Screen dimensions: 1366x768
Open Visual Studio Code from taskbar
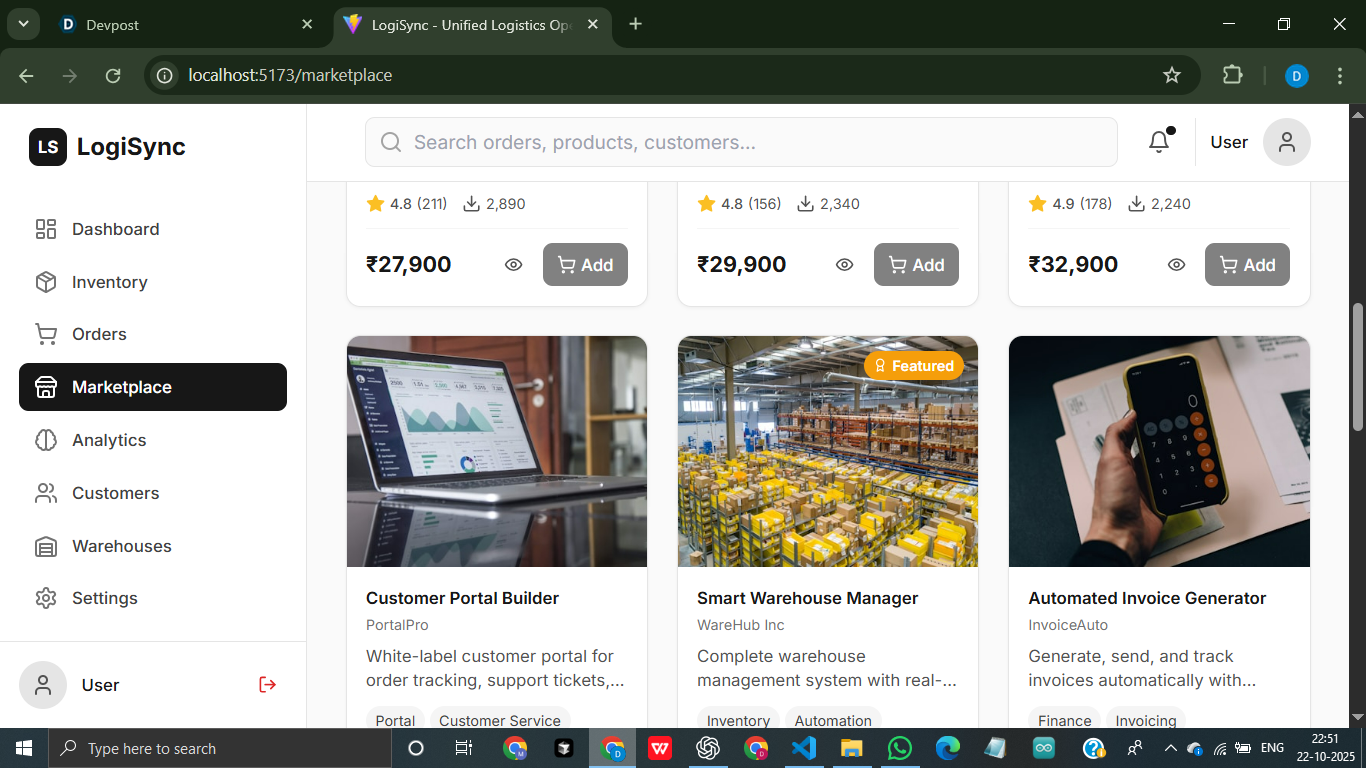pos(804,748)
